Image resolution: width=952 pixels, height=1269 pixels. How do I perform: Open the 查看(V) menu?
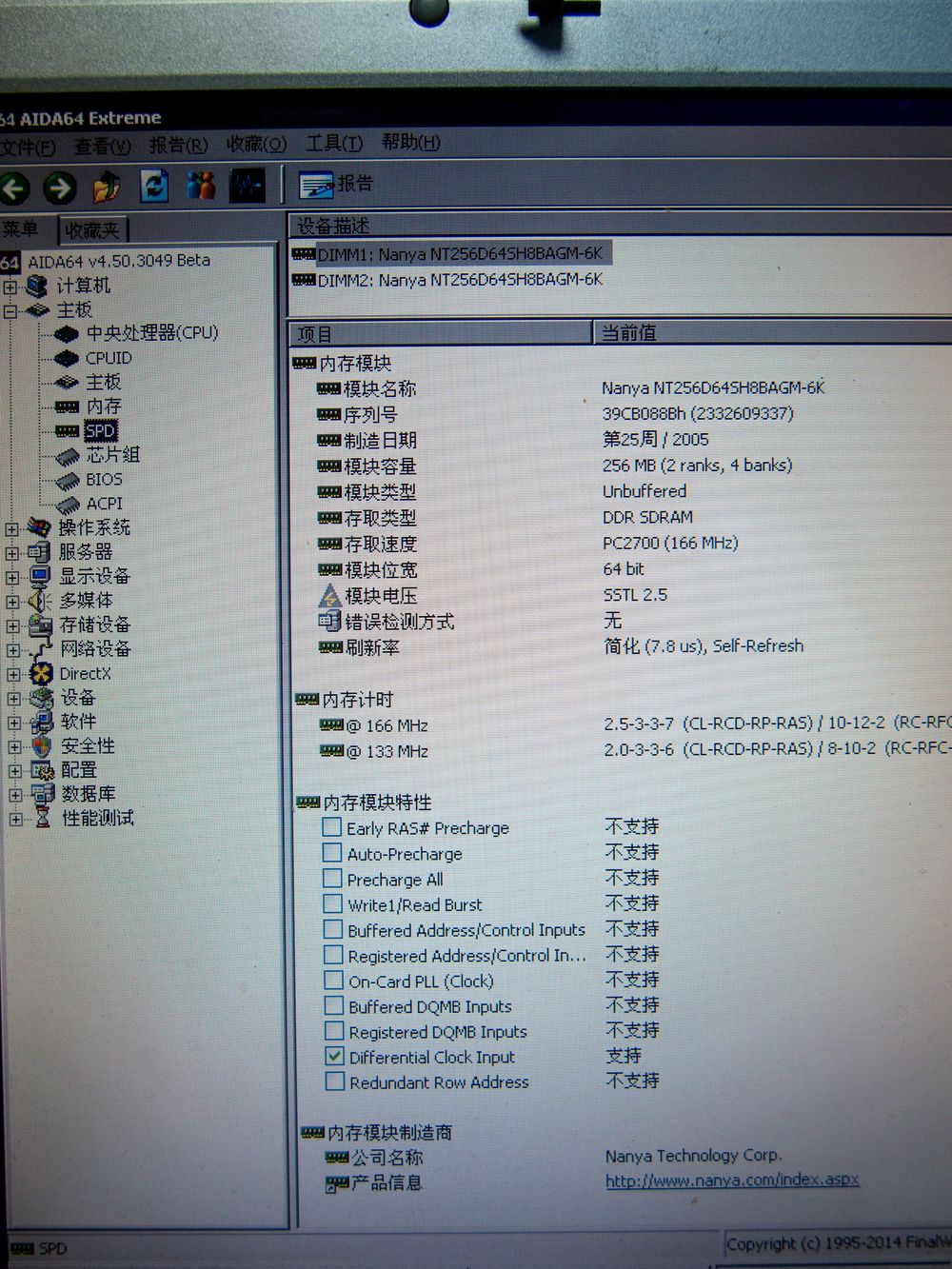tap(102, 147)
